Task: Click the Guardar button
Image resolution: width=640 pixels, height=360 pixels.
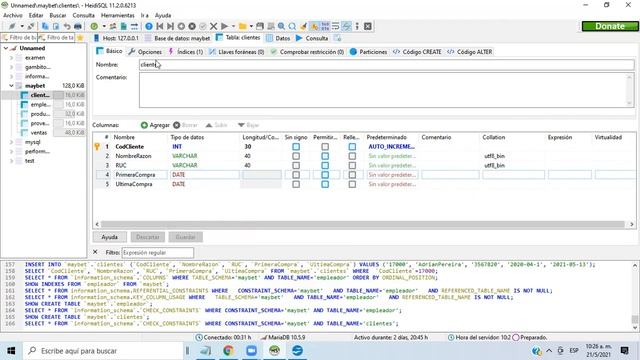Action: click(x=185, y=237)
